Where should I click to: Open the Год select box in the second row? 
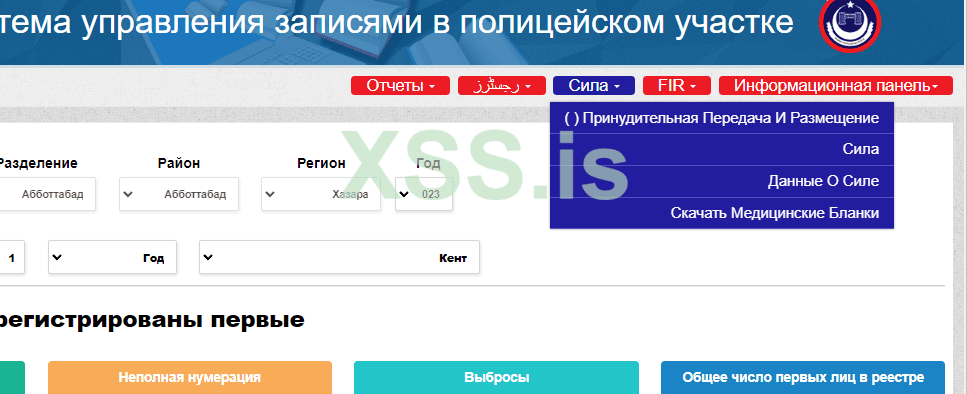(x=112, y=257)
